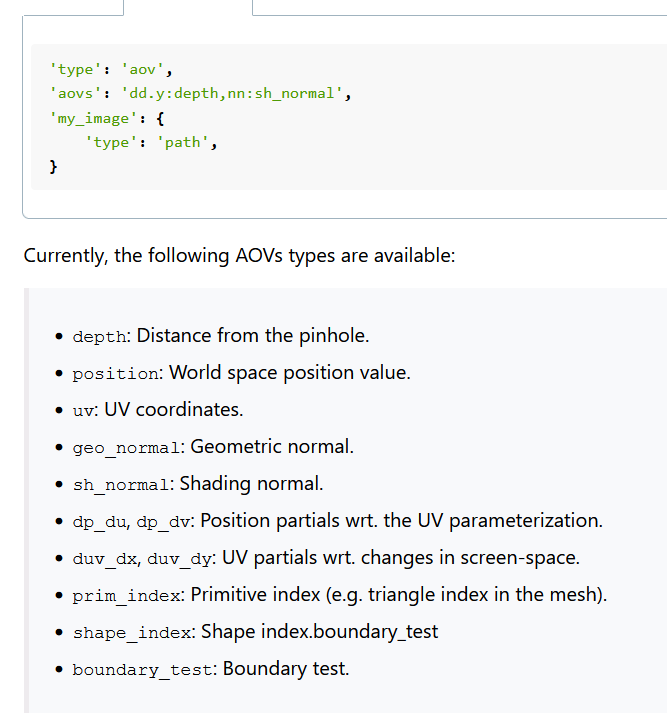Click the 'type': 'aov' code line
This screenshot has height=714, width=667.
point(111,70)
